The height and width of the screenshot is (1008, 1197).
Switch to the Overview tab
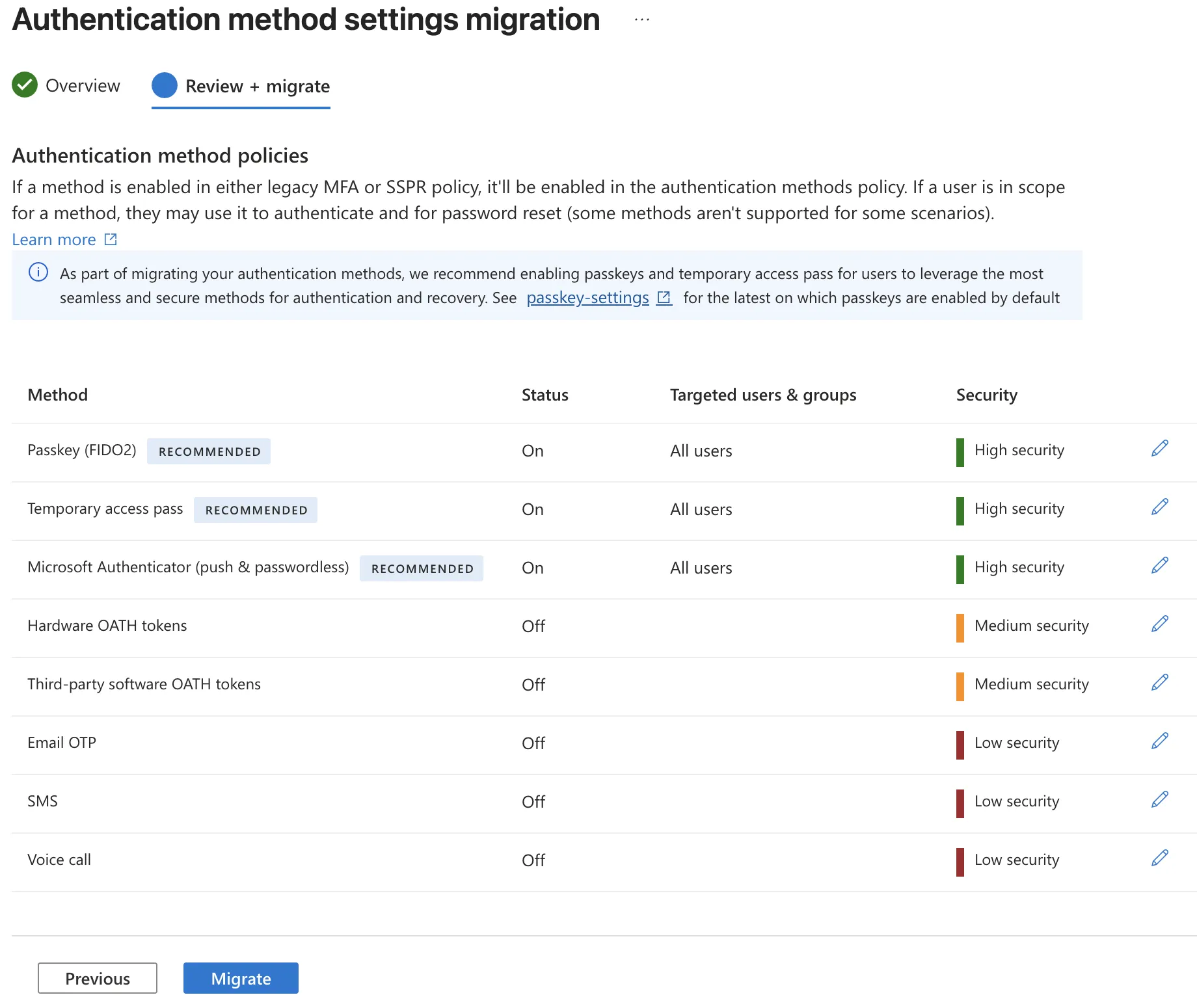pyautogui.click(x=83, y=85)
